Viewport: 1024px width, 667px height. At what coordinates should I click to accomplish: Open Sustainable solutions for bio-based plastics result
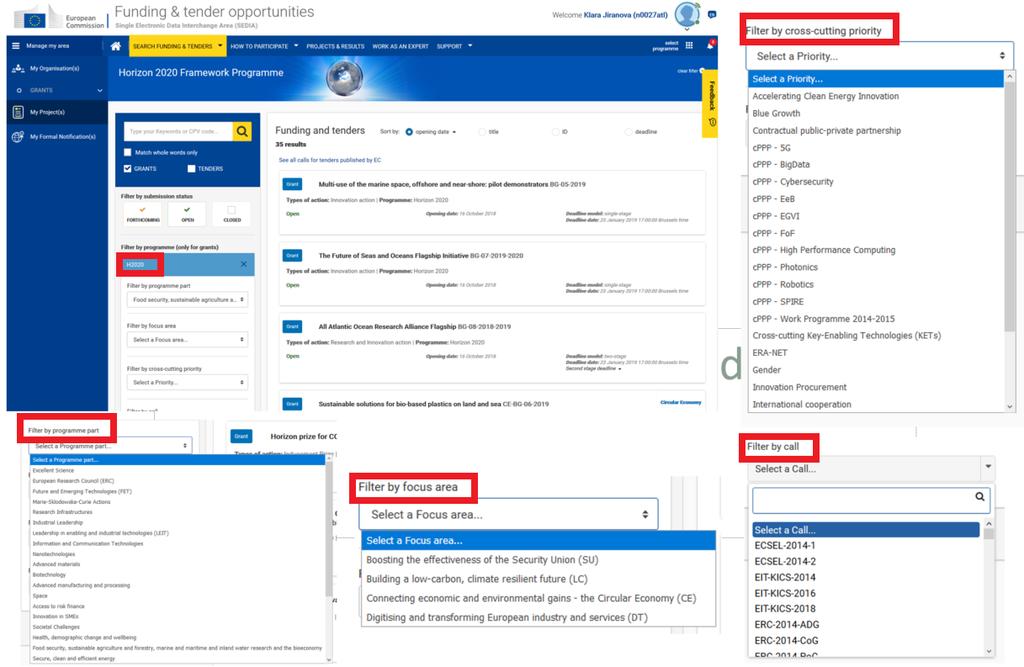tap(409, 404)
